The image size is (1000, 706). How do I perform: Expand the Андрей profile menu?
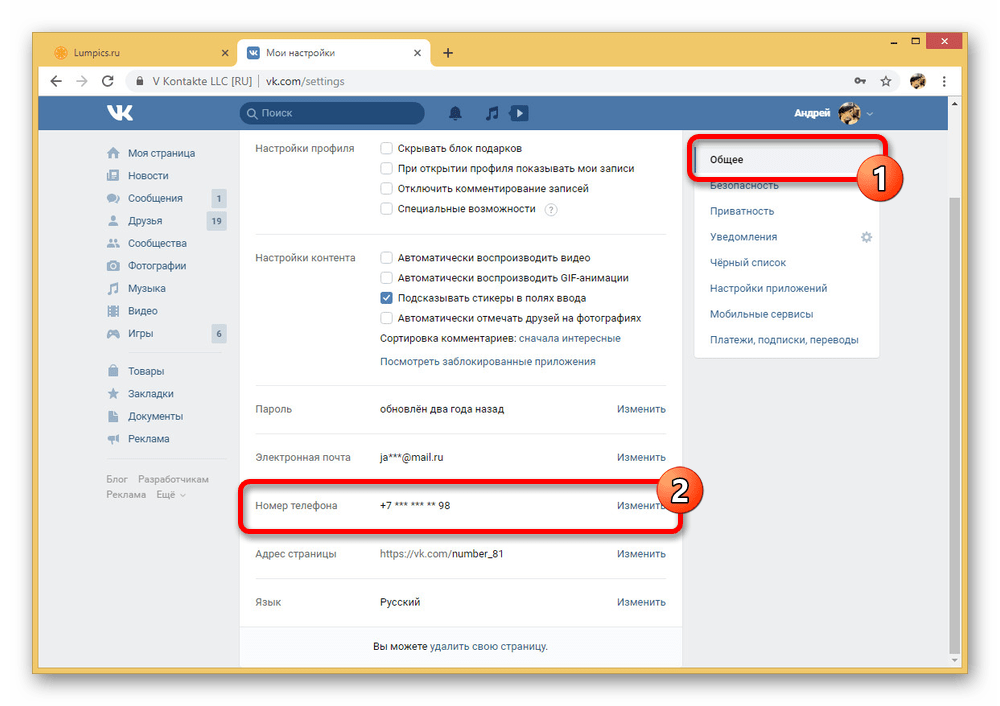[833, 114]
